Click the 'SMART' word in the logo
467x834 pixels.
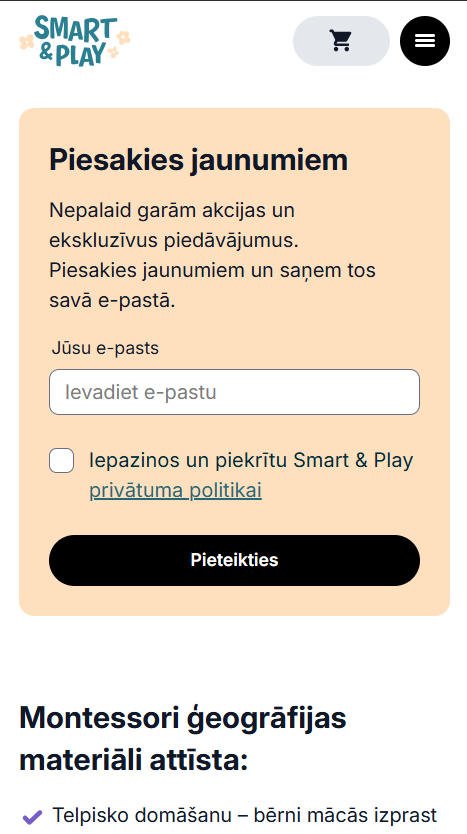[76, 31]
